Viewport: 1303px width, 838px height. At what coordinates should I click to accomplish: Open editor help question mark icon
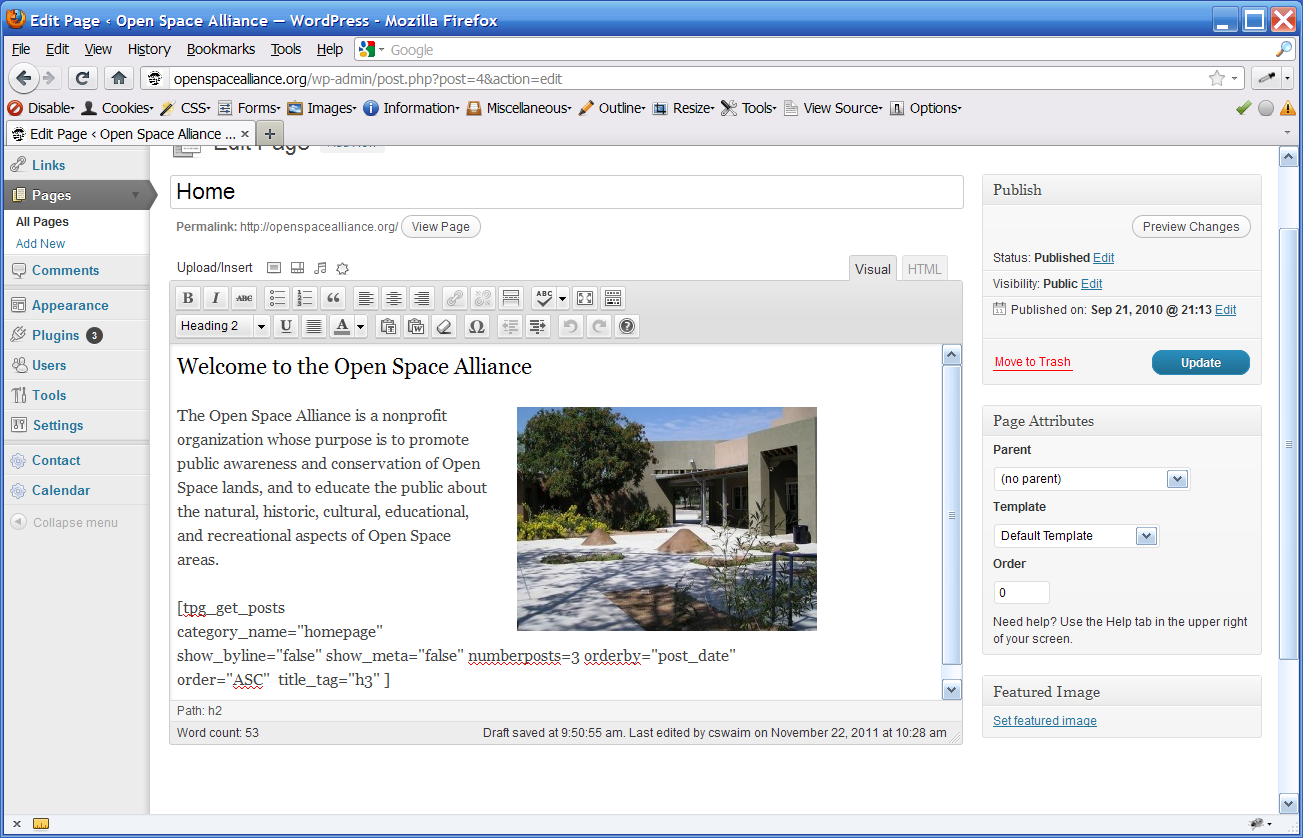627,326
